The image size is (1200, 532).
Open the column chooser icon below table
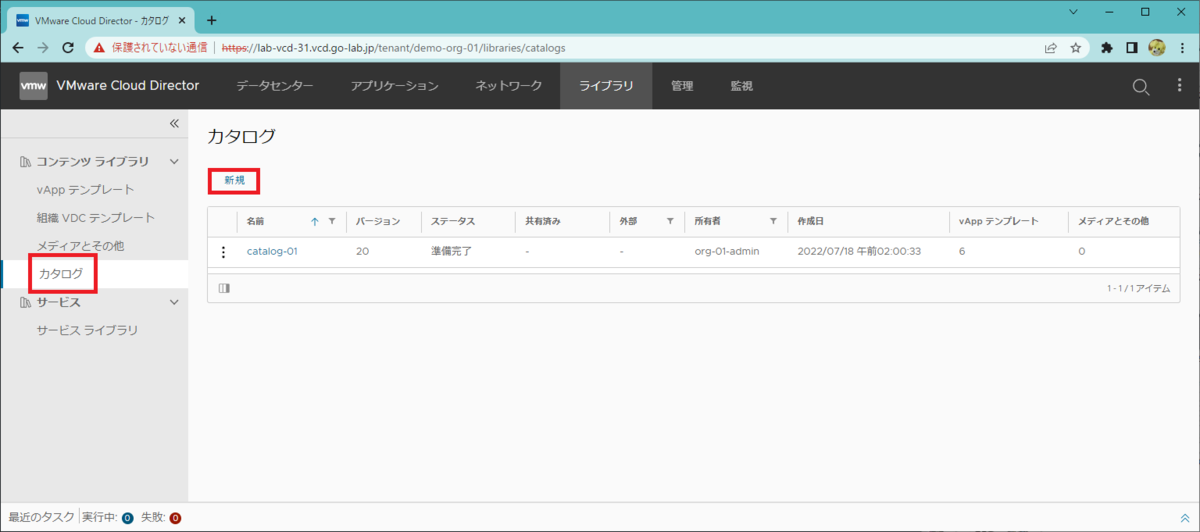(x=224, y=288)
